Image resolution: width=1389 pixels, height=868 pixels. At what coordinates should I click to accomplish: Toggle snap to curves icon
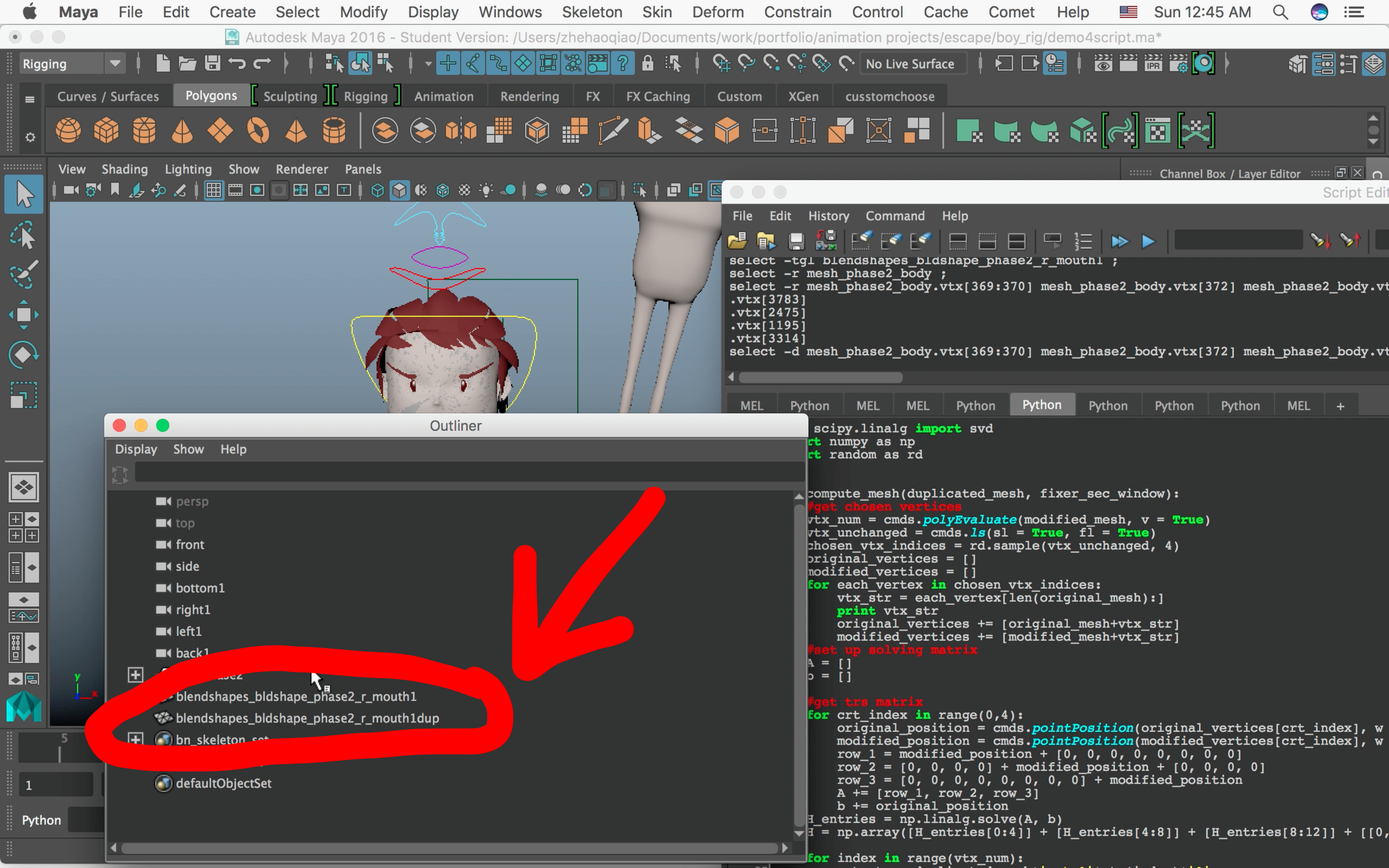click(746, 63)
